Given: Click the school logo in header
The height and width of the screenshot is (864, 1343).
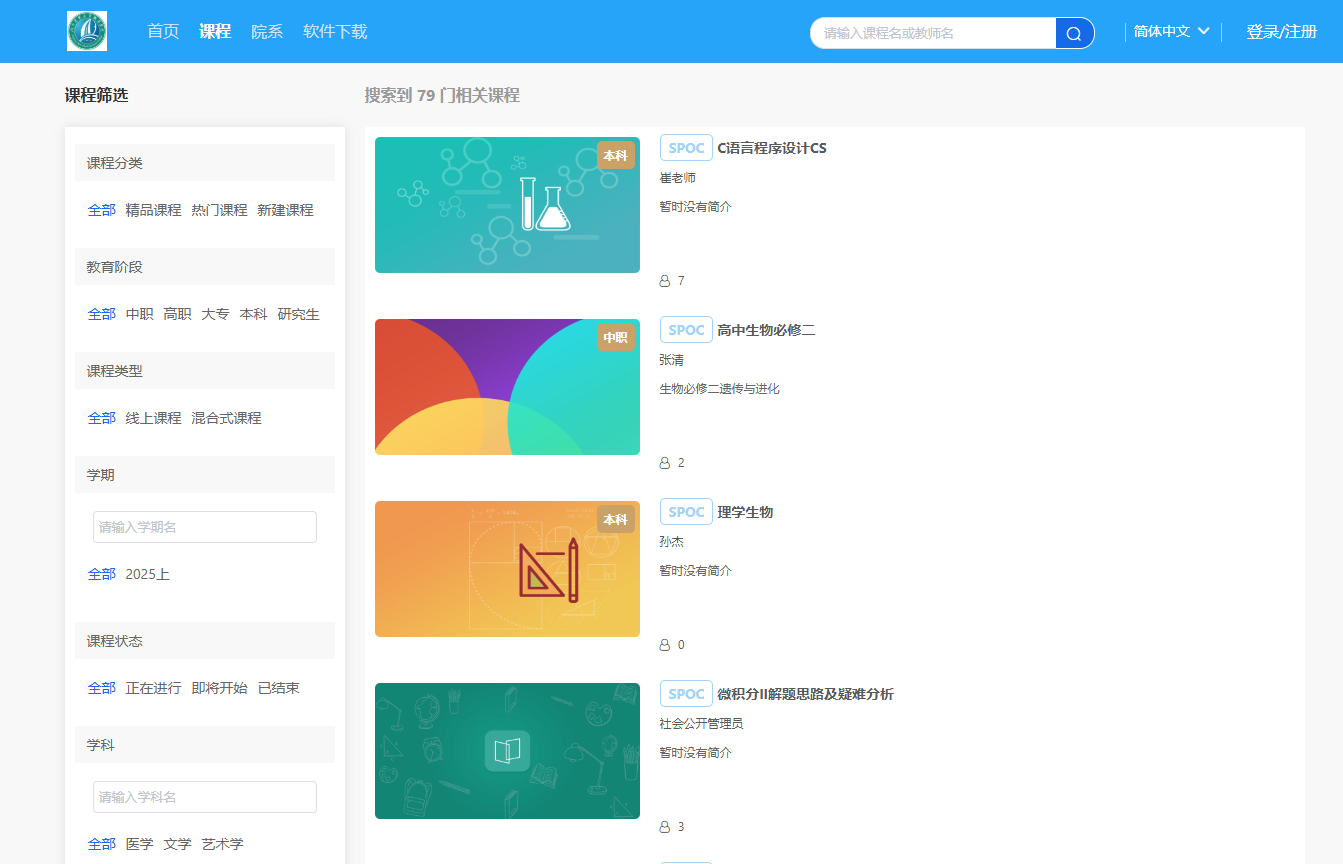Looking at the screenshot, I should pos(87,31).
